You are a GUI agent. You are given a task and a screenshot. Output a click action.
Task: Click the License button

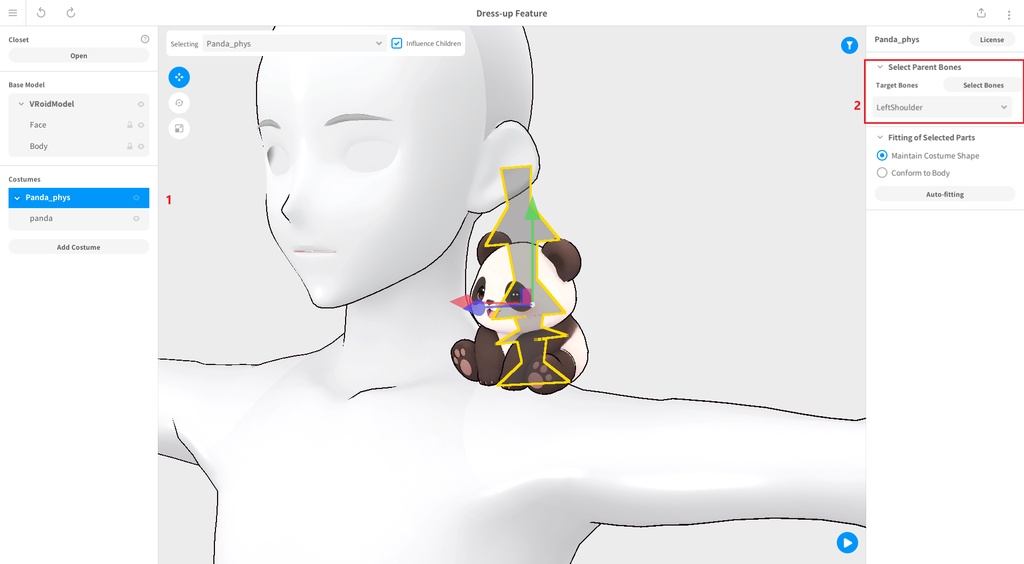[991, 39]
